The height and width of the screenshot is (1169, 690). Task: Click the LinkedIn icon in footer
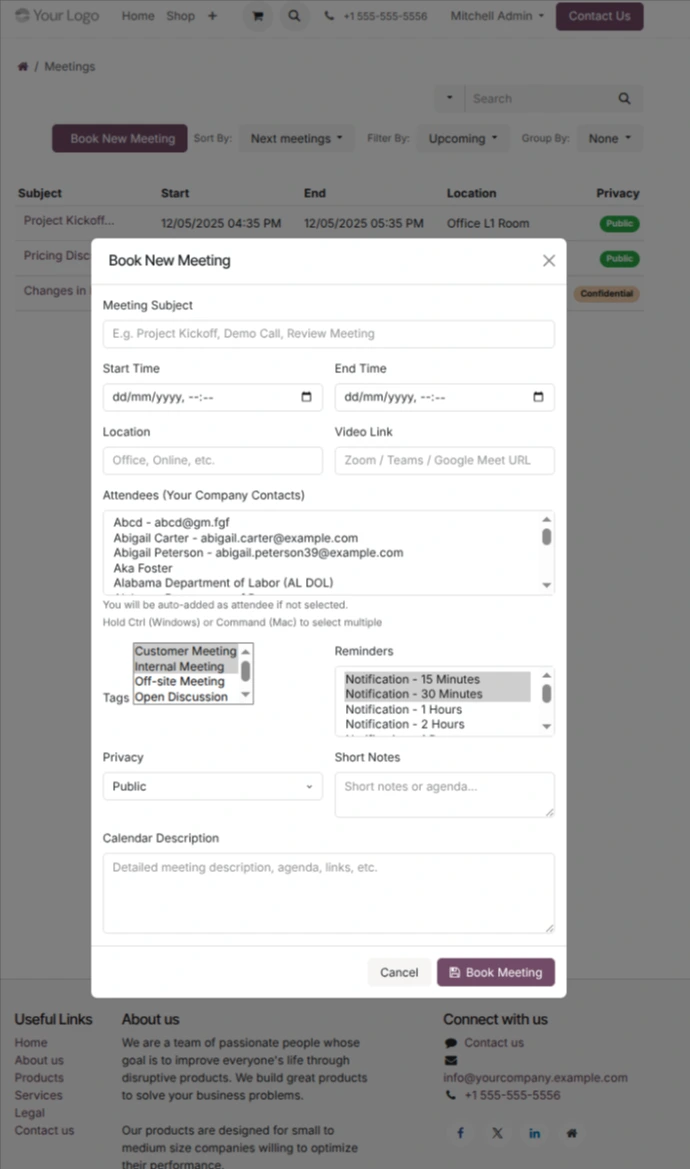click(x=535, y=1133)
